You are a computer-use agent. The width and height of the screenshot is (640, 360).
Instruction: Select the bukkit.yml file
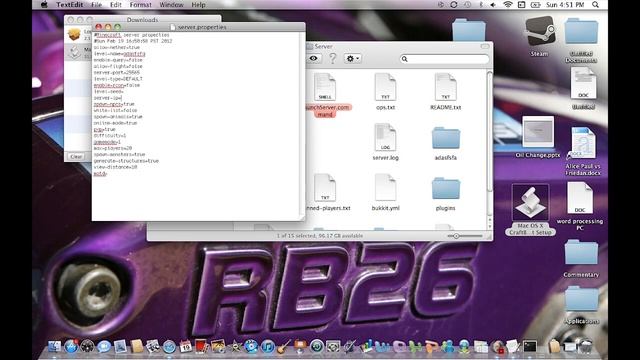tap(385, 192)
